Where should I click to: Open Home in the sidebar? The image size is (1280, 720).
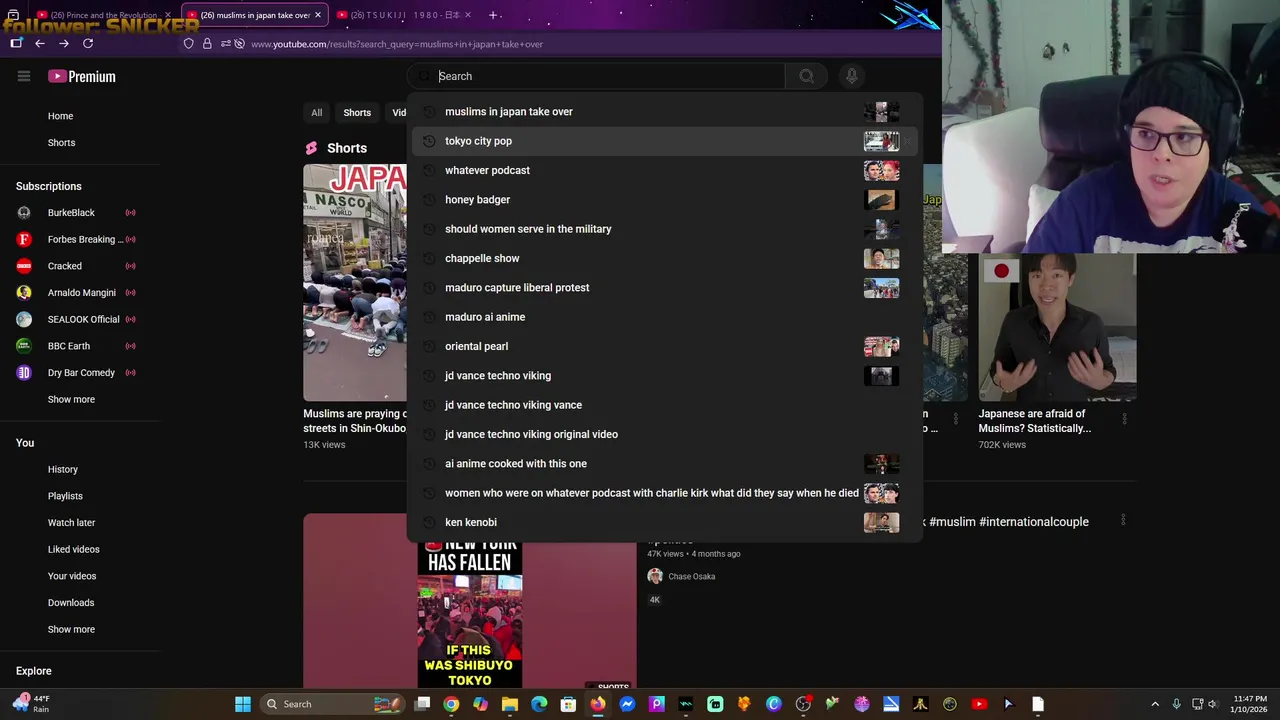[x=60, y=116]
